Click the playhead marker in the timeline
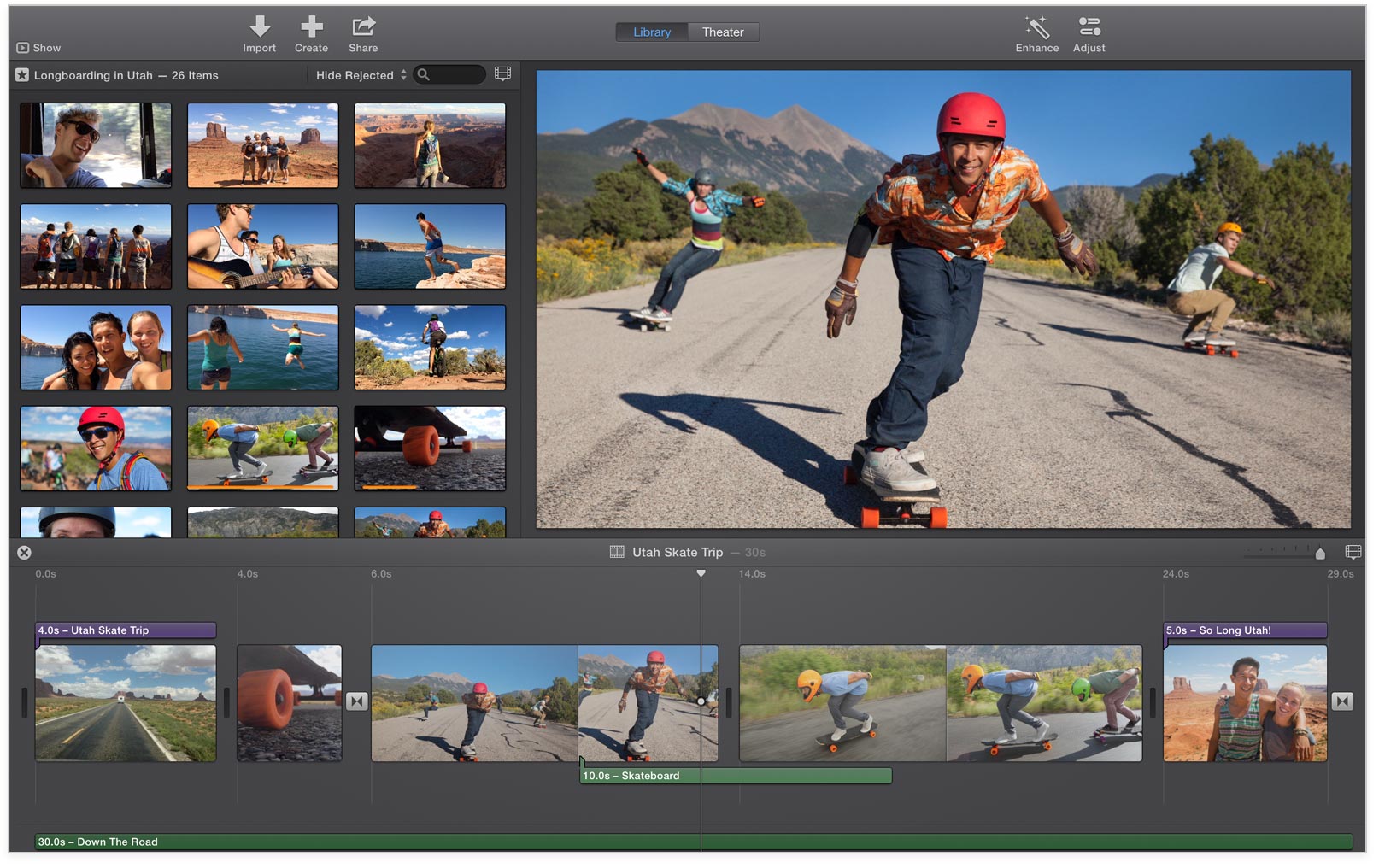The height and width of the screenshot is (868, 1379). (x=702, y=572)
